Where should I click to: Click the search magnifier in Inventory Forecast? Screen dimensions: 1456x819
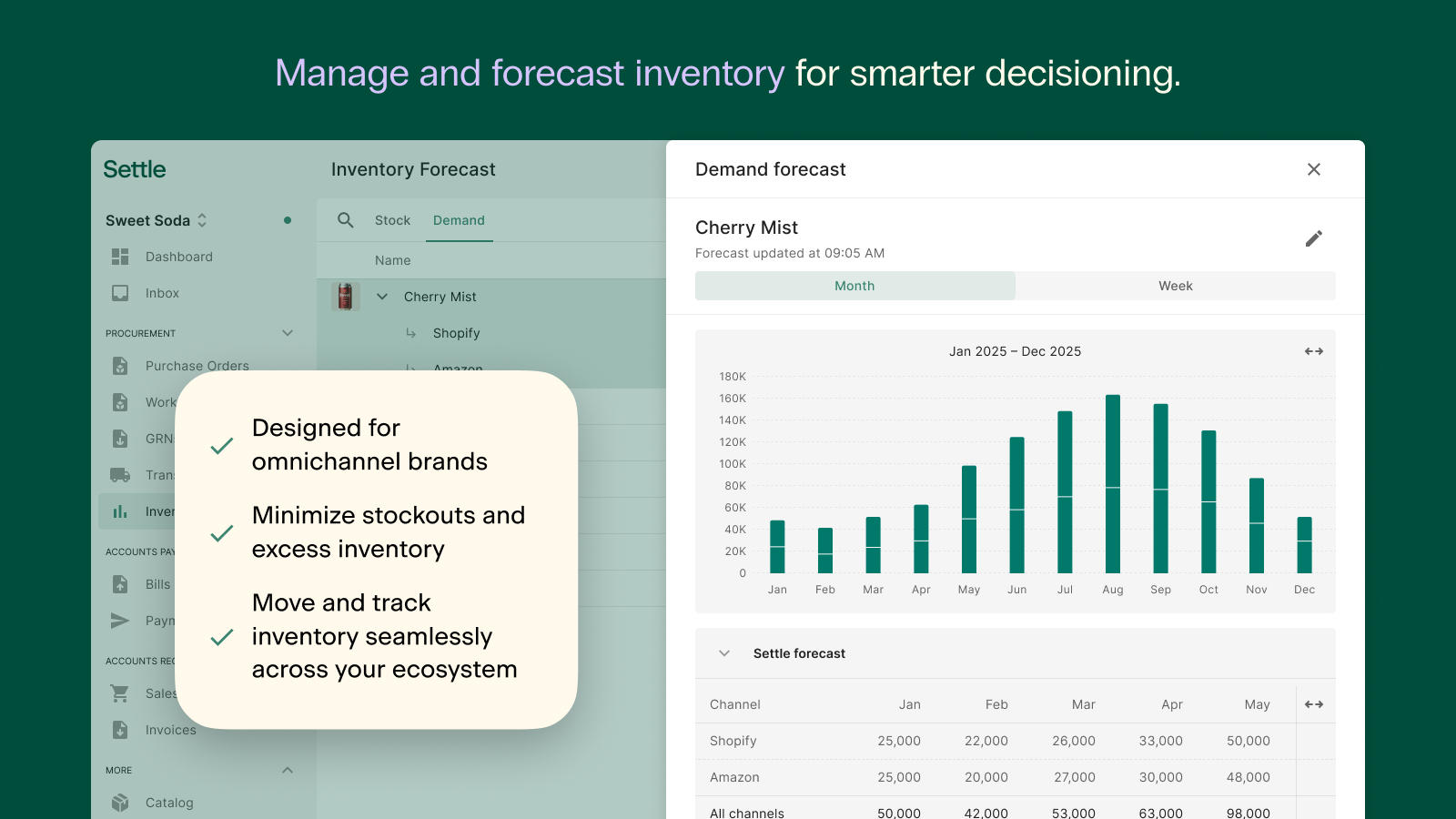[346, 220]
